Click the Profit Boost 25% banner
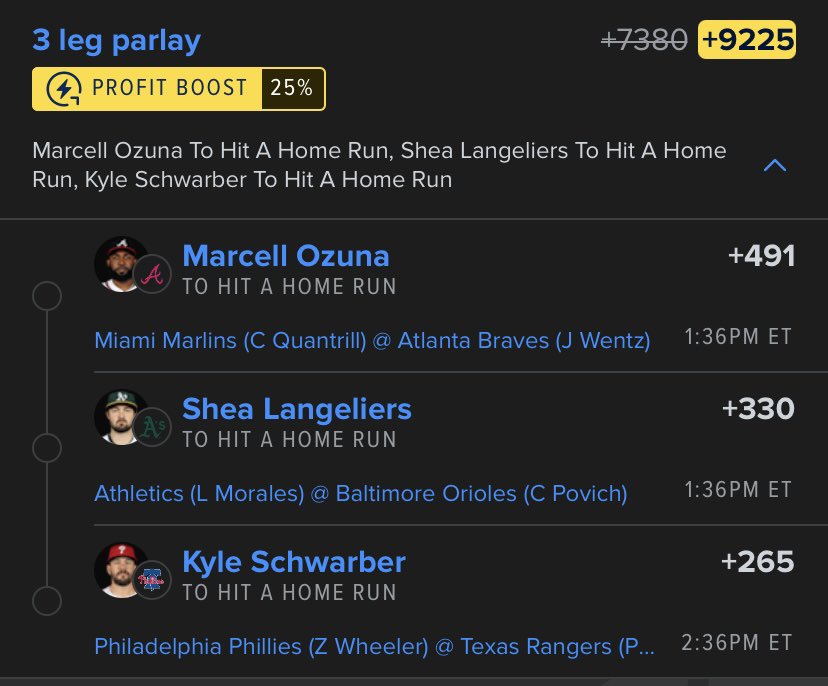This screenshot has width=828, height=686. 178,89
